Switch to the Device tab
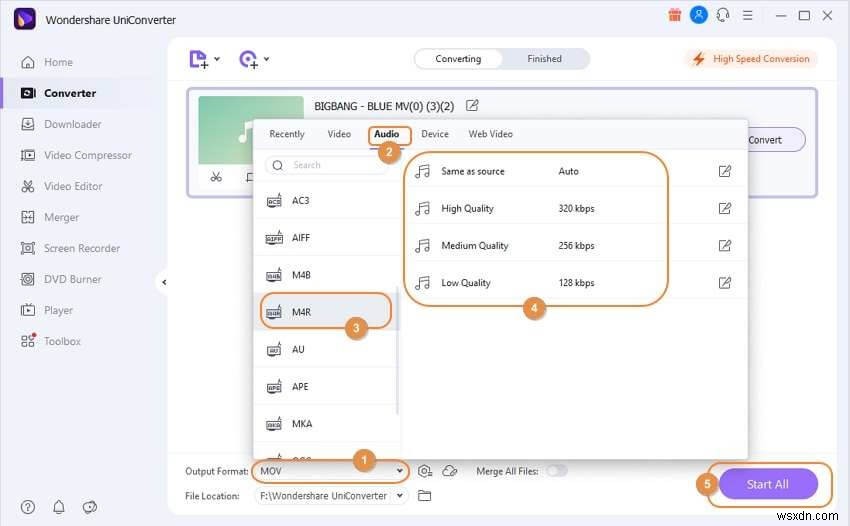Viewport: 850px width, 526px height. tap(435, 134)
